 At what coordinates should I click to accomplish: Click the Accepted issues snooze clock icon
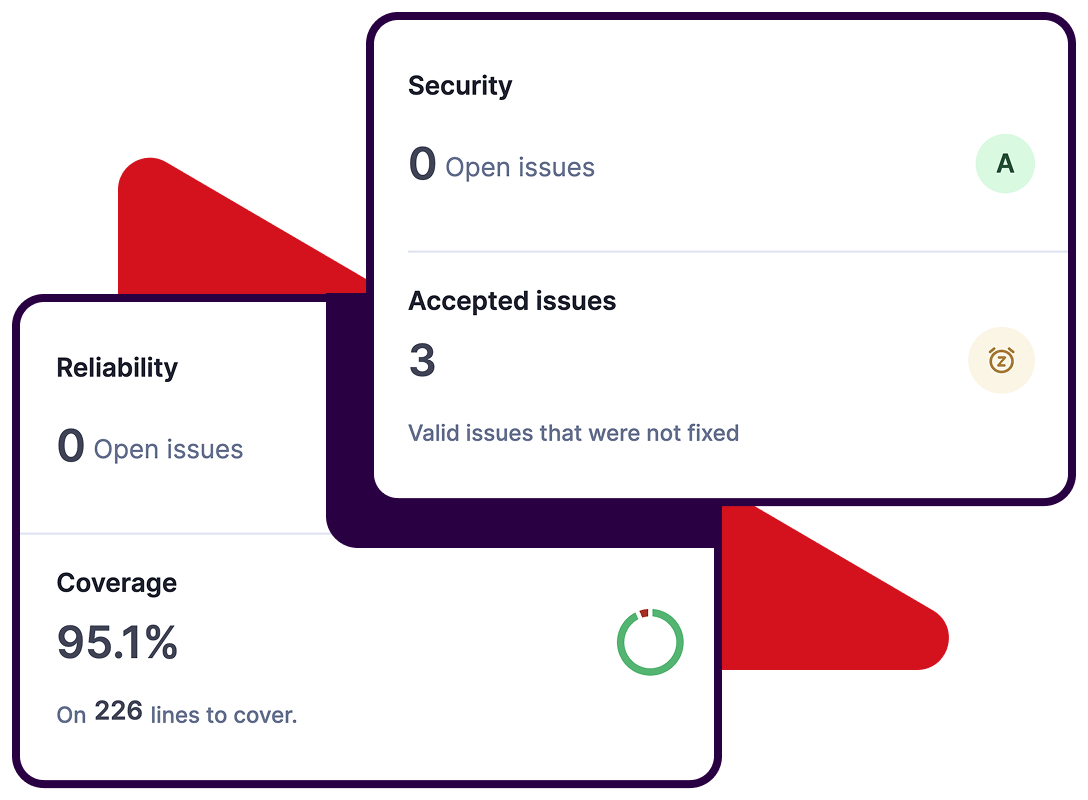click(x=1001, y=360)
